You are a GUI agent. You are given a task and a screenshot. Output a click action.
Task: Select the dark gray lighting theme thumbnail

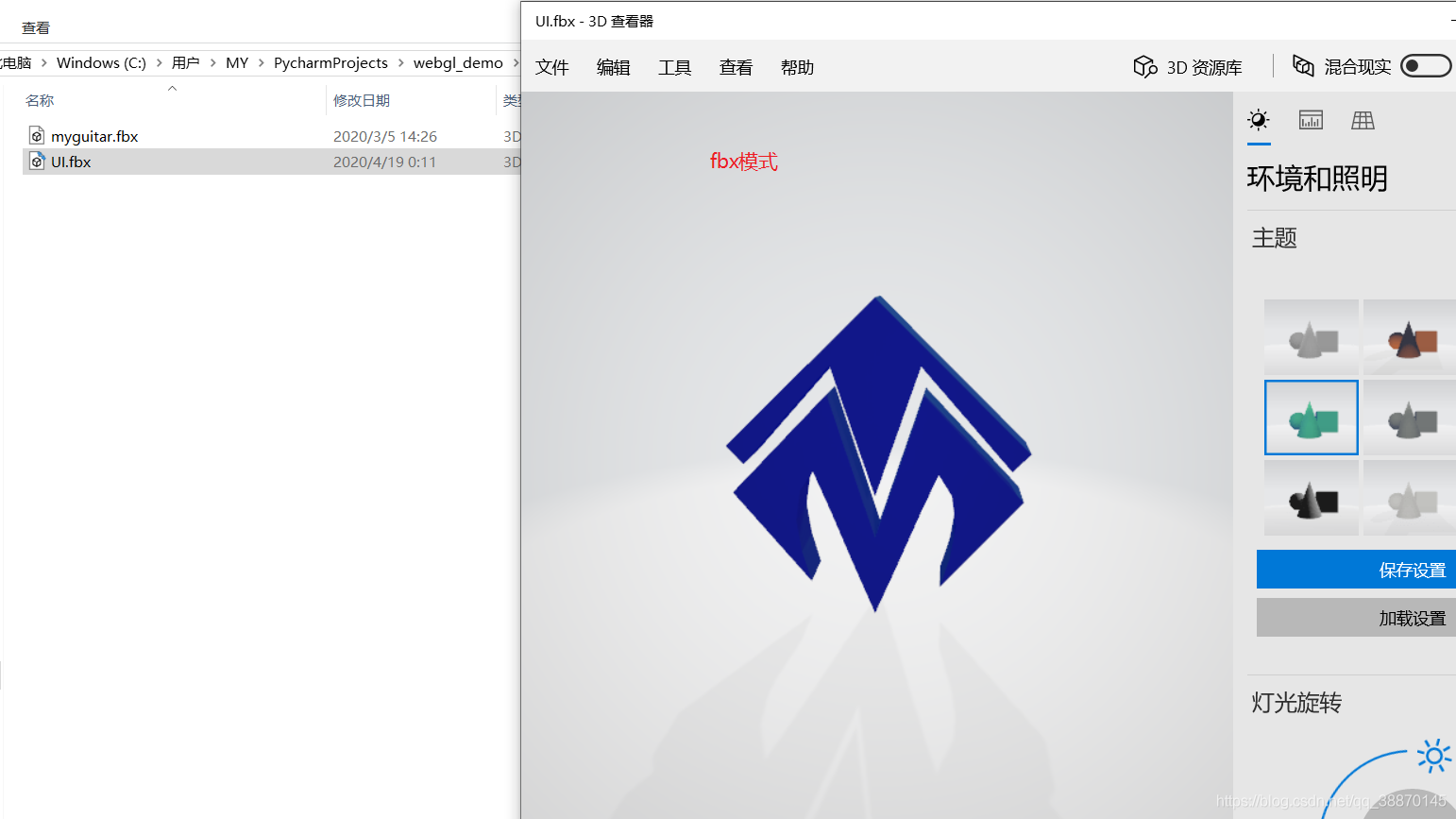[1410, 418]
